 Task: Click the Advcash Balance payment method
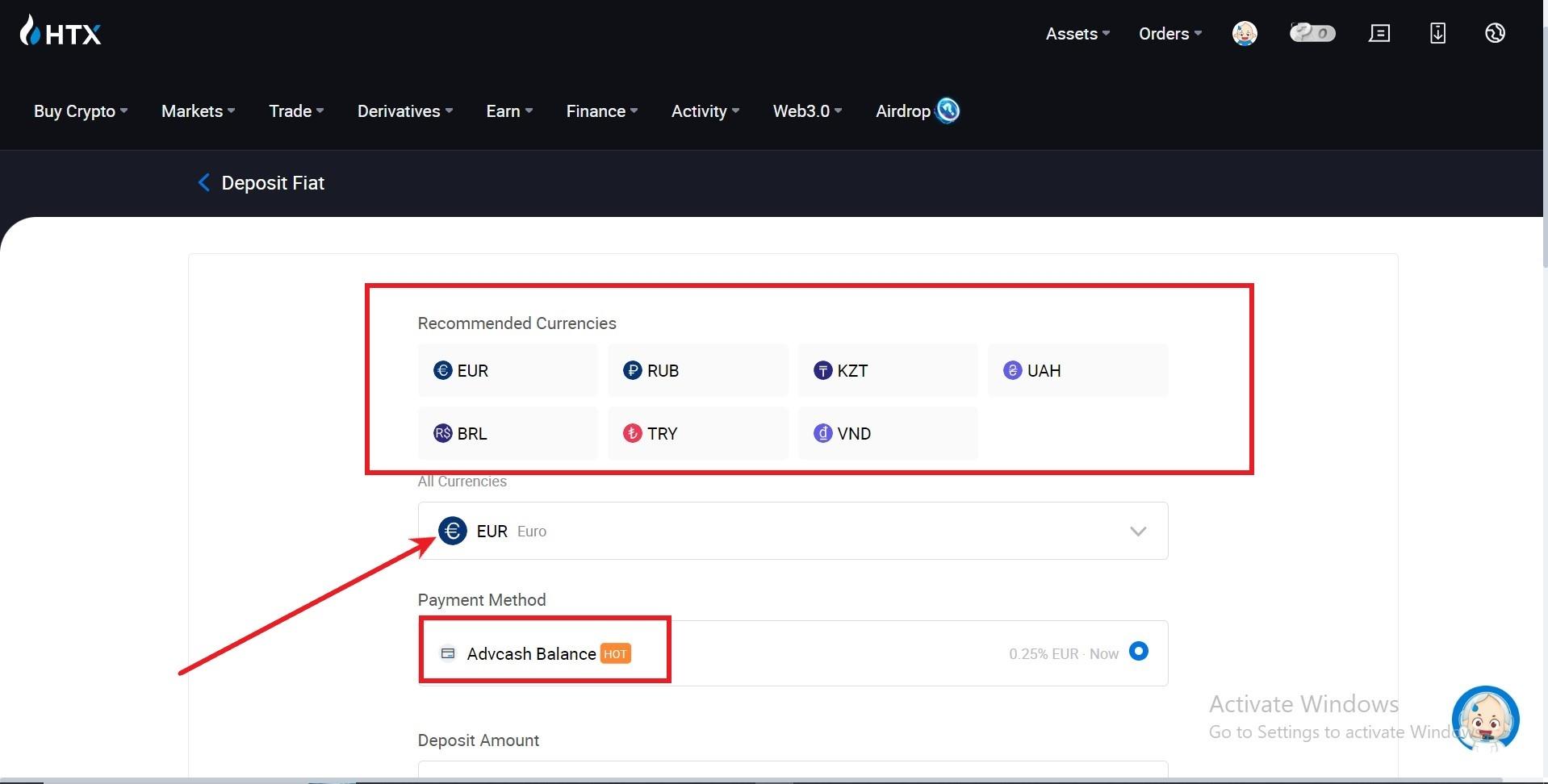(x=793, y=653)
